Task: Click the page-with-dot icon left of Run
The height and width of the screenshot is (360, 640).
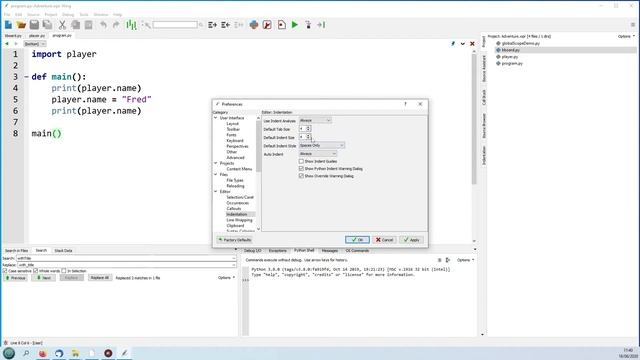Action: pos(282,25)
